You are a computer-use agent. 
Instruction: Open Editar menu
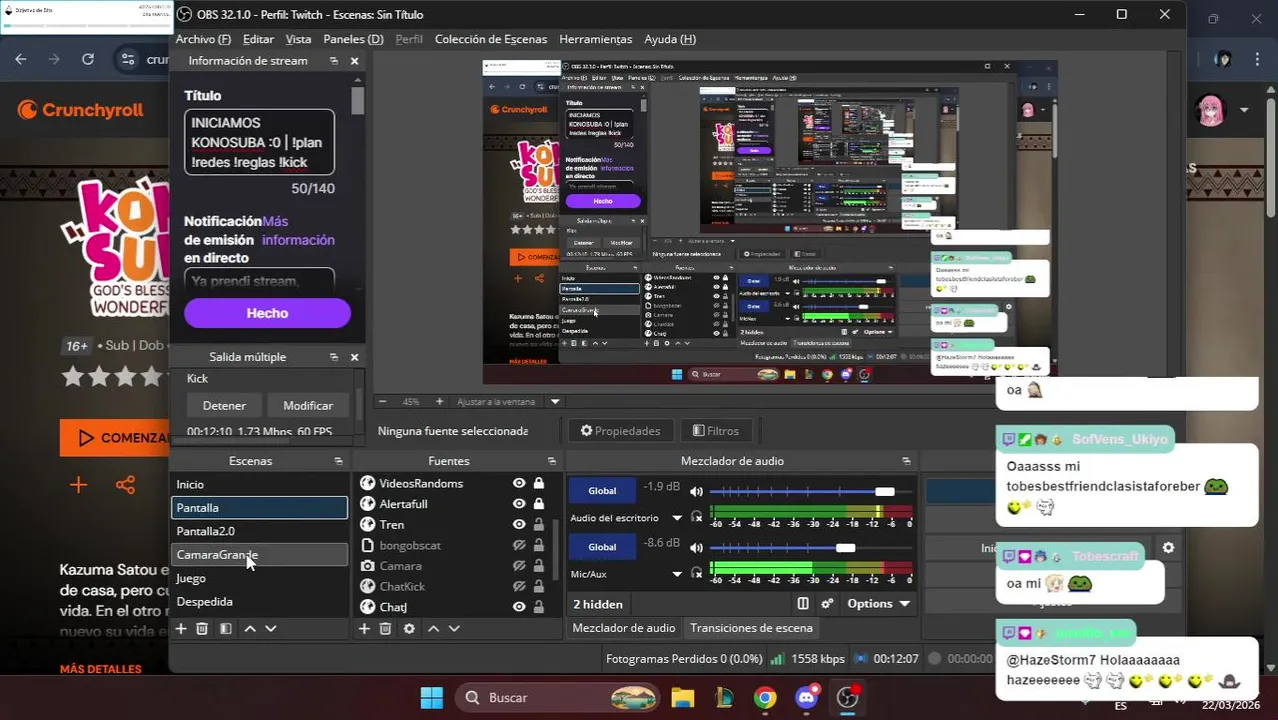pos(258,39)
